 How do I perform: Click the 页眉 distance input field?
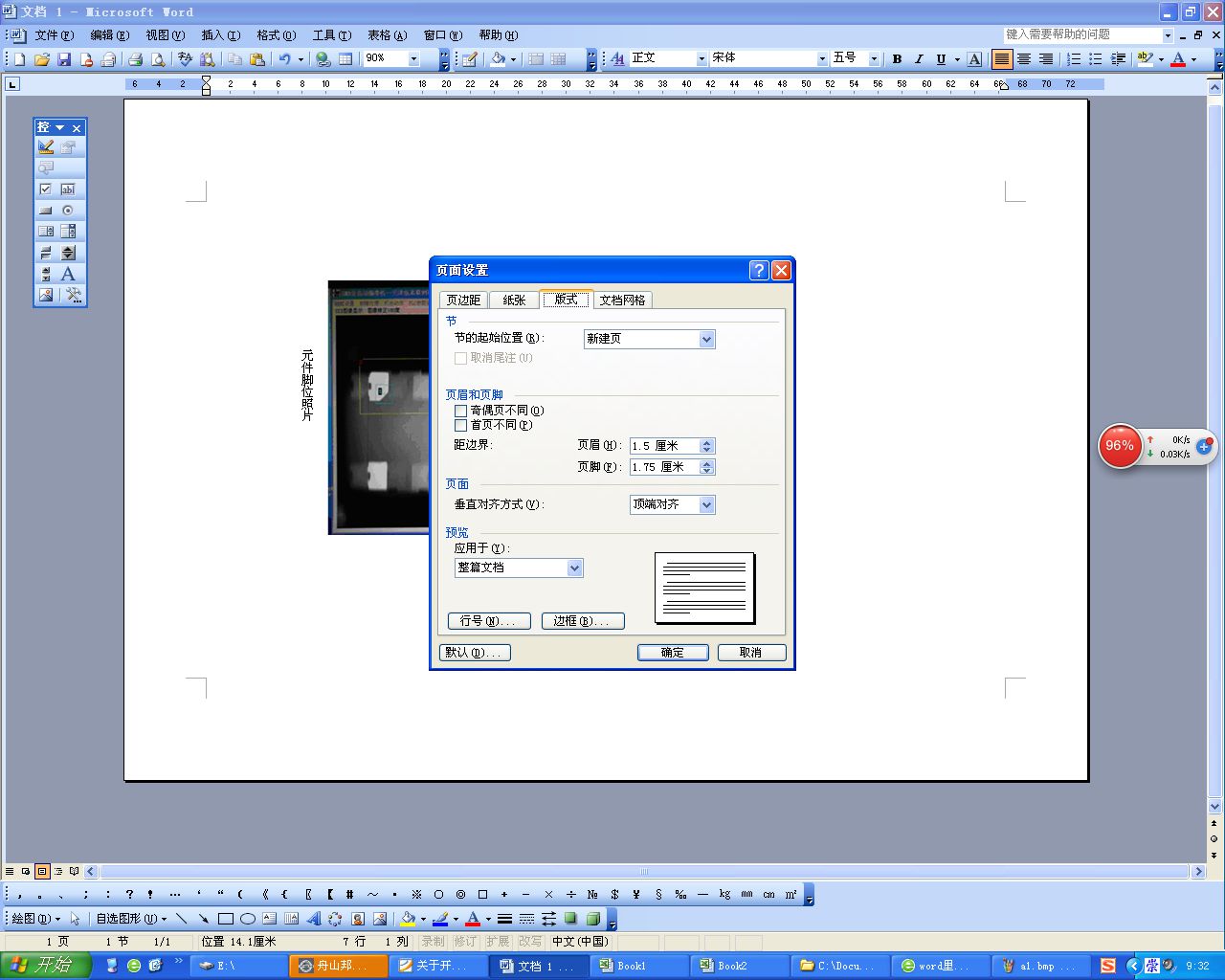[664, 446]
